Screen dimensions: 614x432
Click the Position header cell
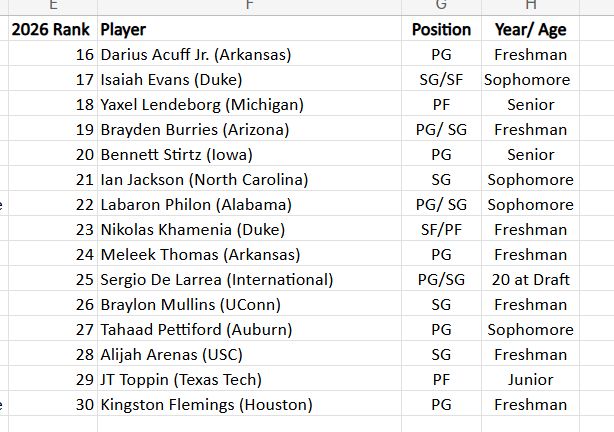click(441, 29)
